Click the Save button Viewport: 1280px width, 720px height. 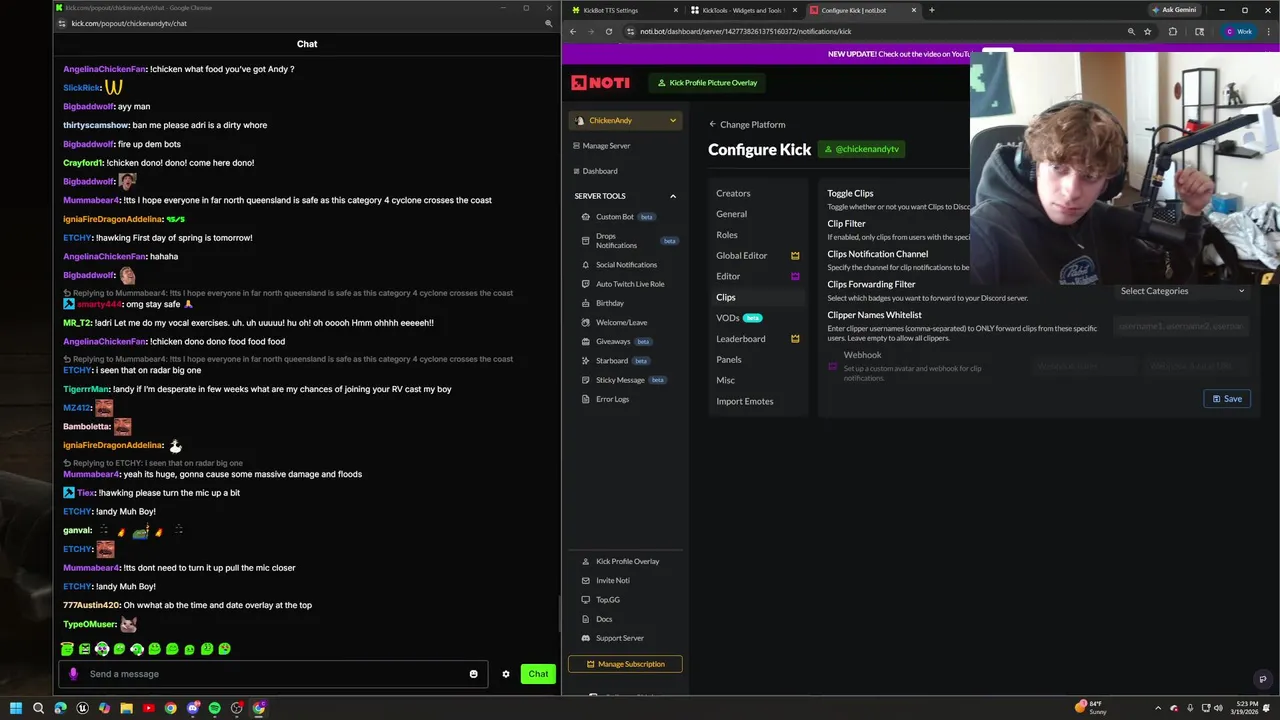(1227, 399)
